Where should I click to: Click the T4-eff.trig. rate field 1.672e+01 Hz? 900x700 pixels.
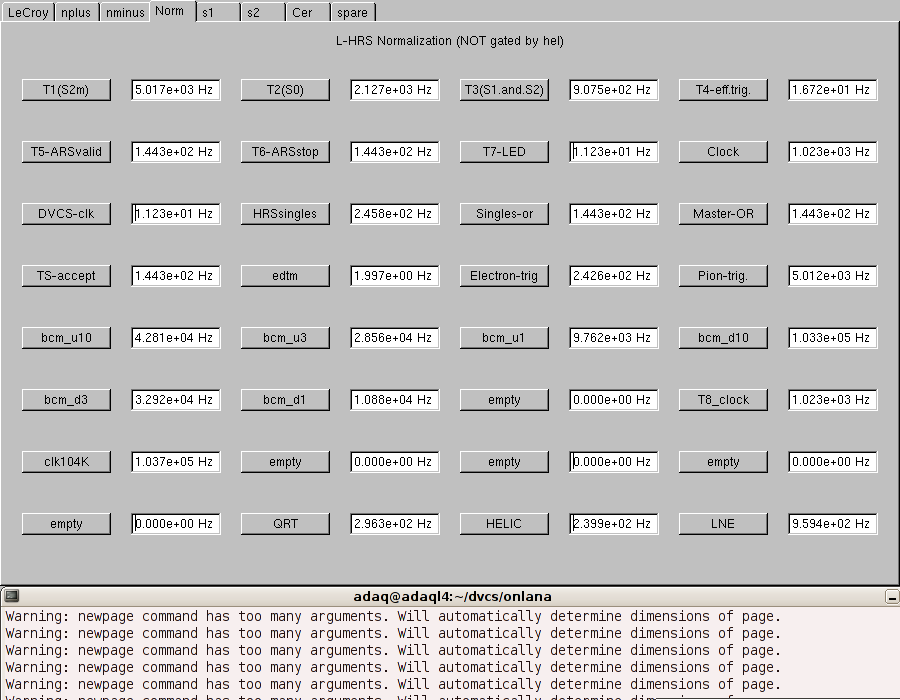(x=833, y=90)
